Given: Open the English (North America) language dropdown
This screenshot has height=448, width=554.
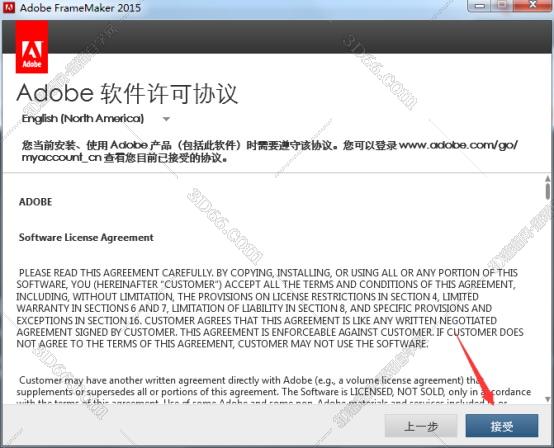Looking at the screenshot, I should click(96, 118).
